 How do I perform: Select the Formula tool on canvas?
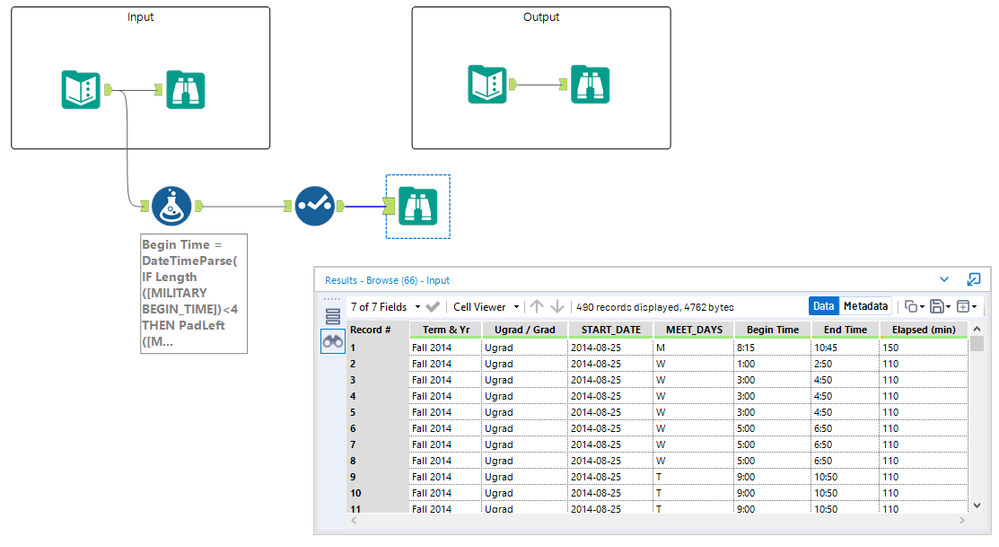click(171, 206)
